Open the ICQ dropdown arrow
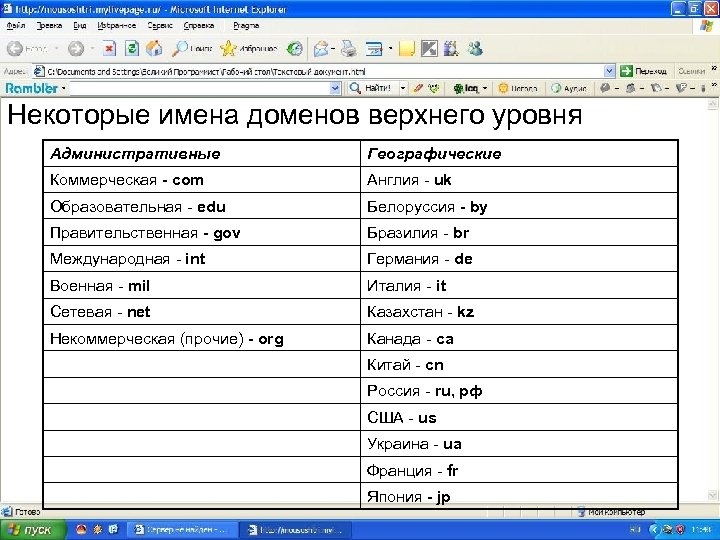 click(484, 88)
